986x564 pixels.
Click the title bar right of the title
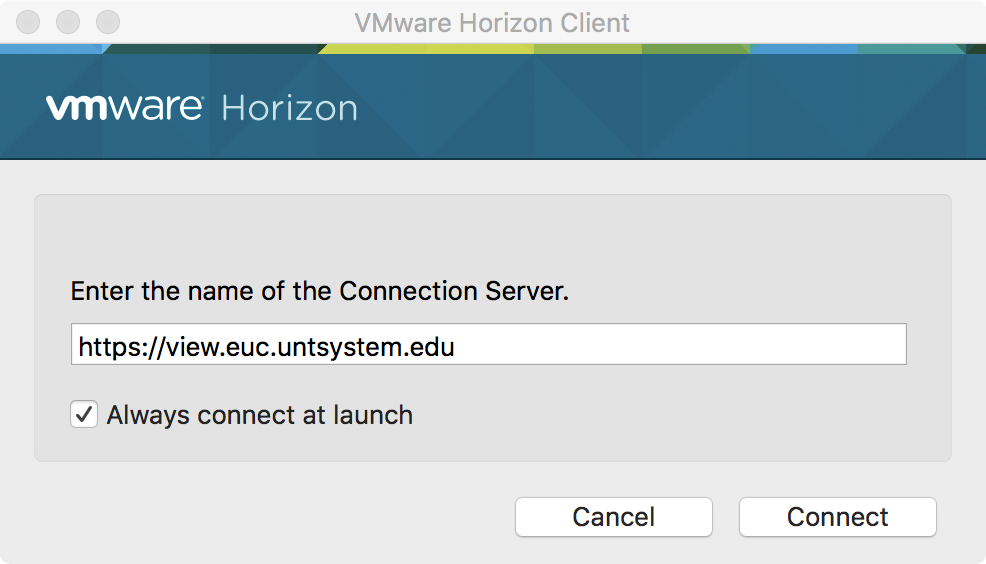pos(800,22)
